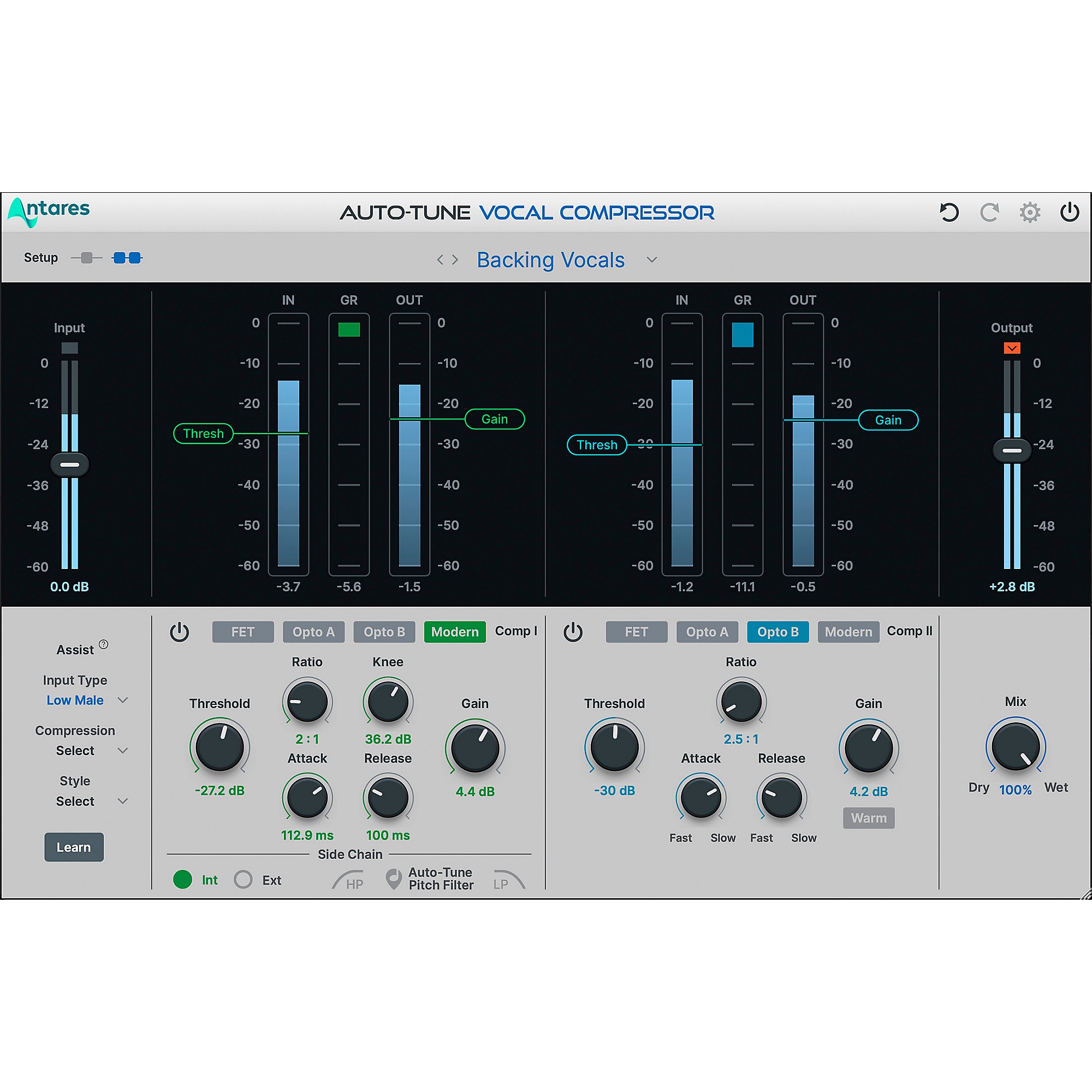Click the Output level fader handle
The height and width of the screenshot is (1092, 1092).
pyautogui.click(x=1012, y=450)
